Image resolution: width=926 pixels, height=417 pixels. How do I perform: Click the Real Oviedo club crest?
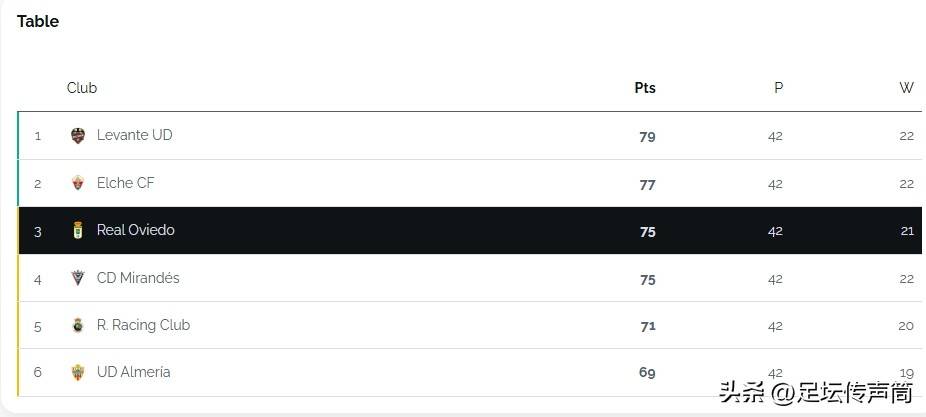(x=78, y=230)
